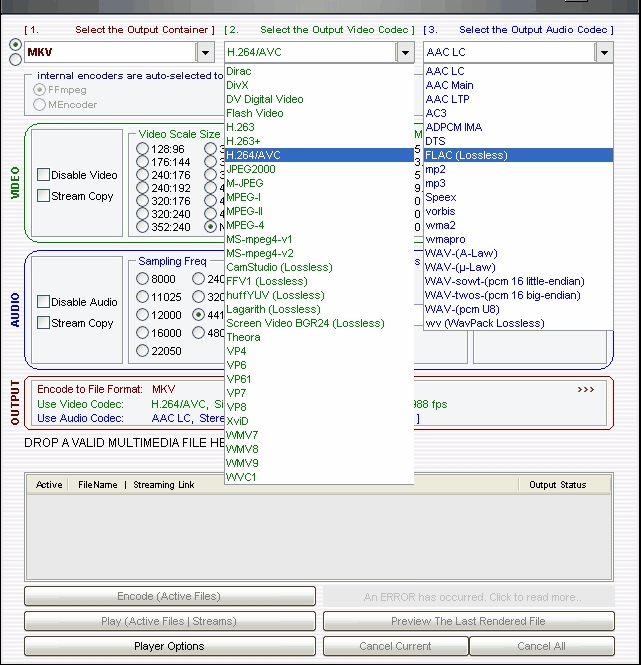Select Screen Video BGR24 (Lossless) codec
641x665 pixels.
(319, 323)
